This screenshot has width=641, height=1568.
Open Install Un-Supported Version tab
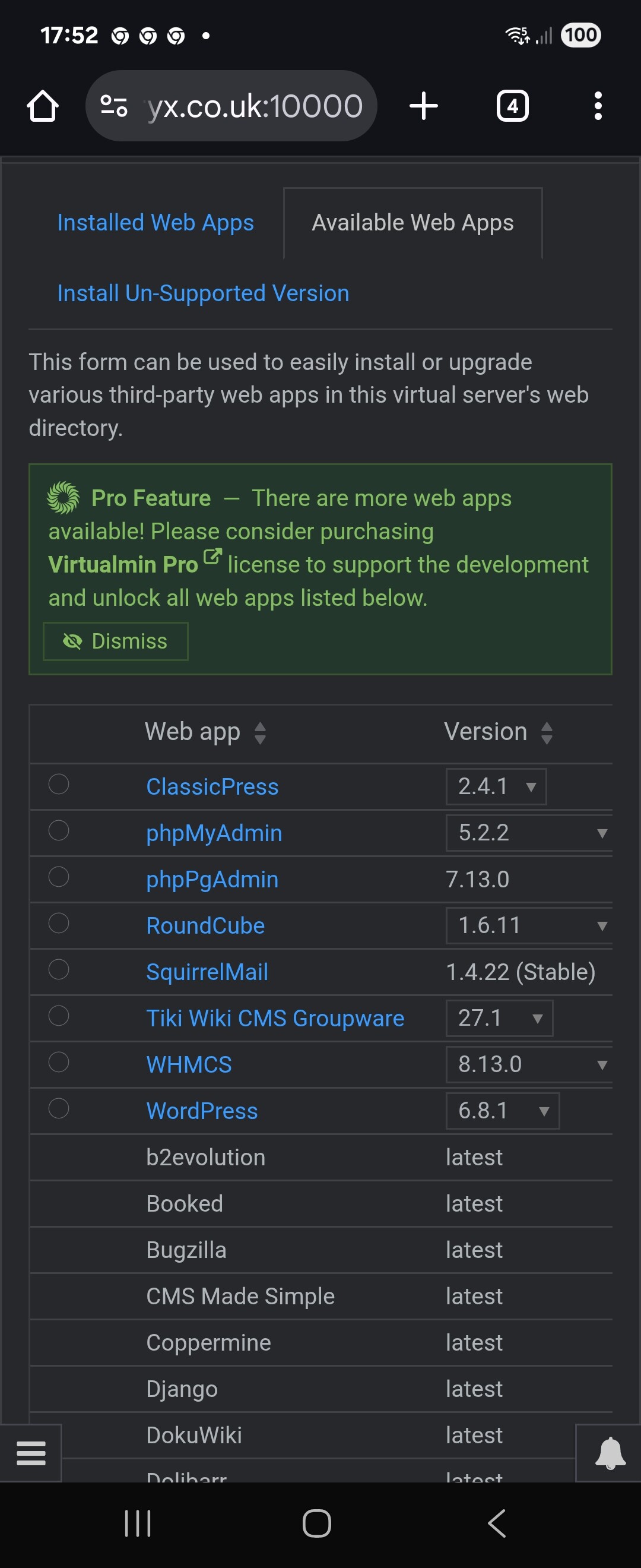[203, 293]
